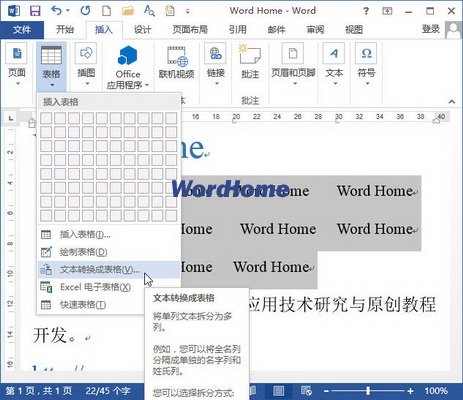Click the 表格 table button
This screenshot has height=400, width=463.
tap(51, 66)
